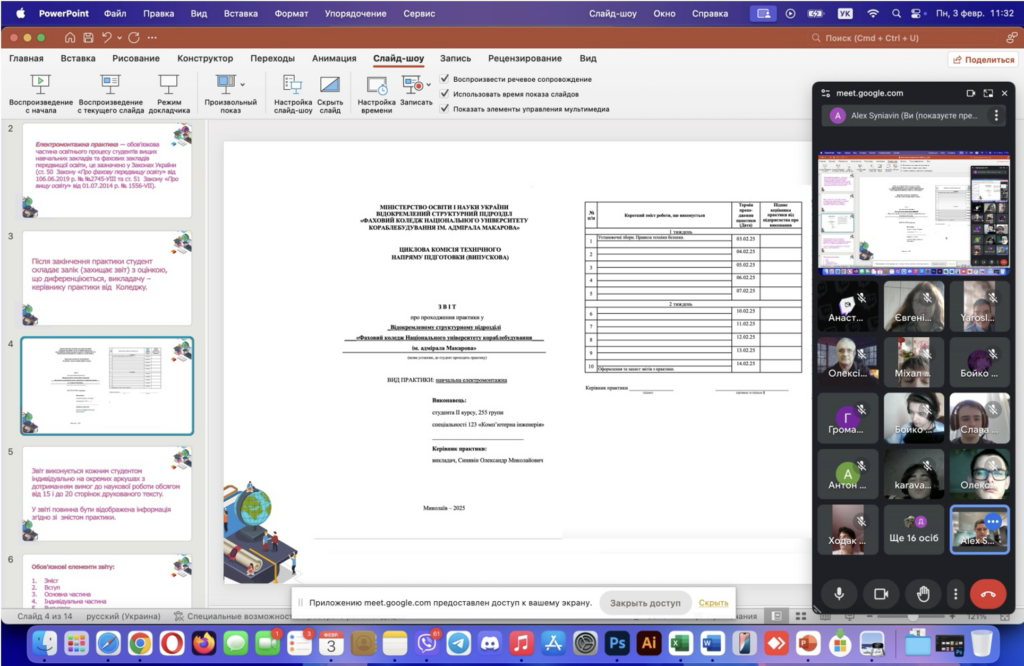Viewport: 1024px width, 666px height.
Task: Open the undo history dropdown arrow
Action: [x=119, y=39]
